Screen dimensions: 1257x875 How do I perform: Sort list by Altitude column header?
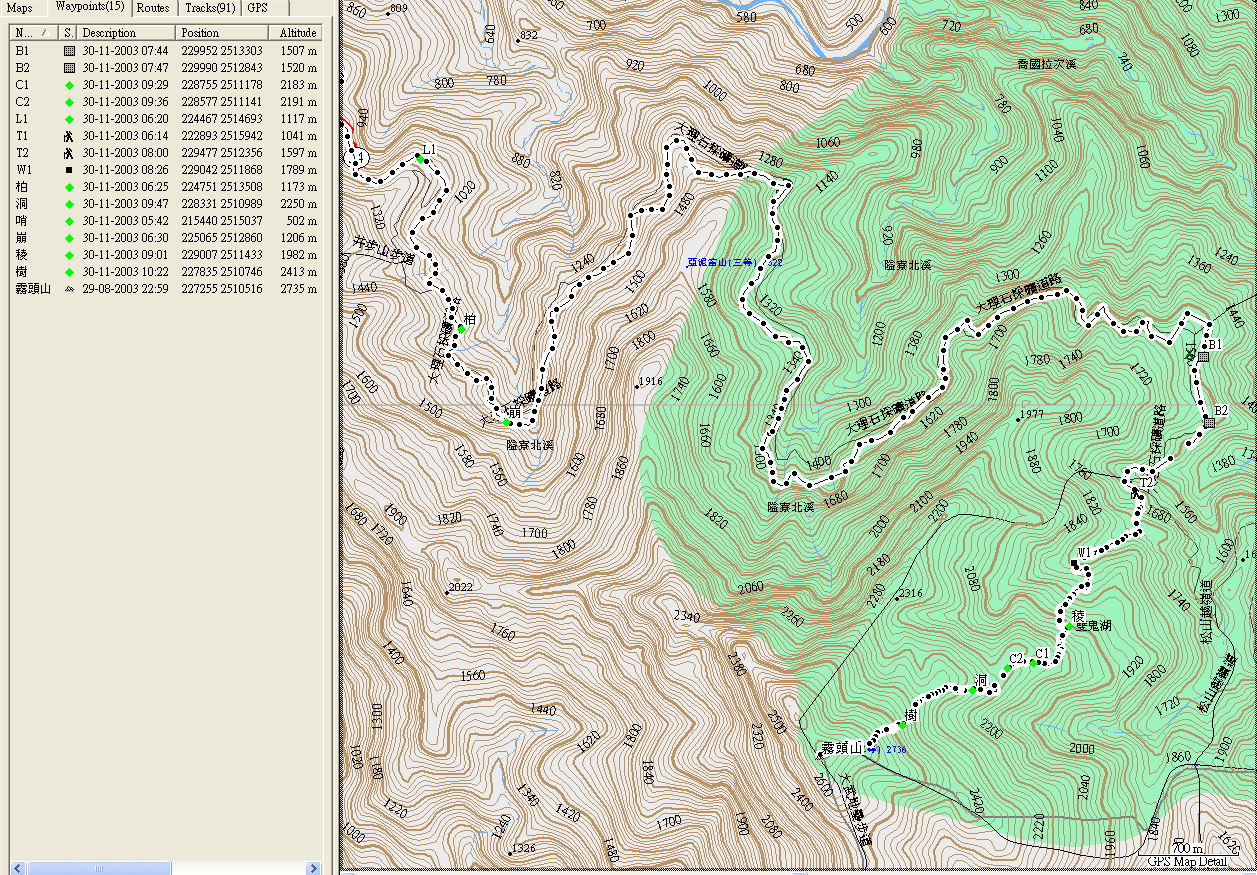(x=298, y=33)
